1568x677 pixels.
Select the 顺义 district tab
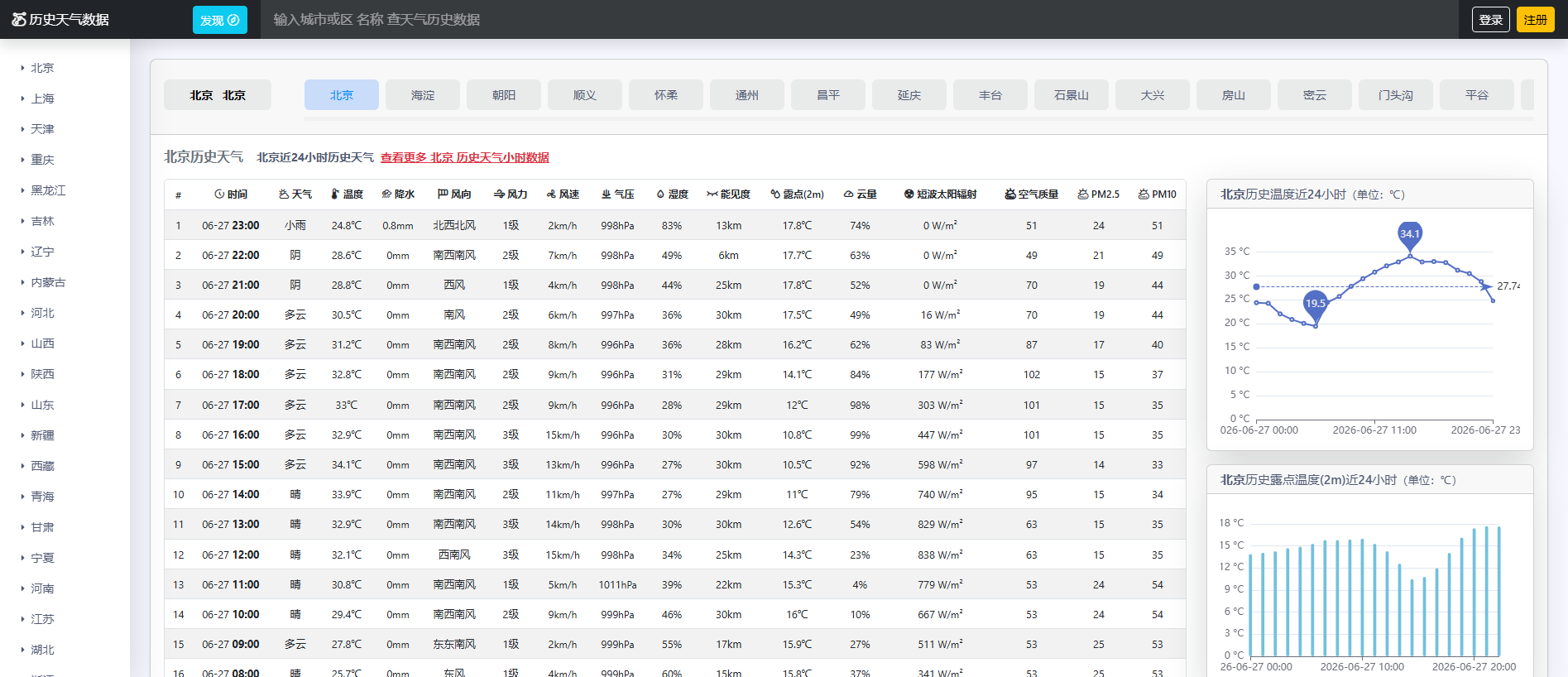585,95
